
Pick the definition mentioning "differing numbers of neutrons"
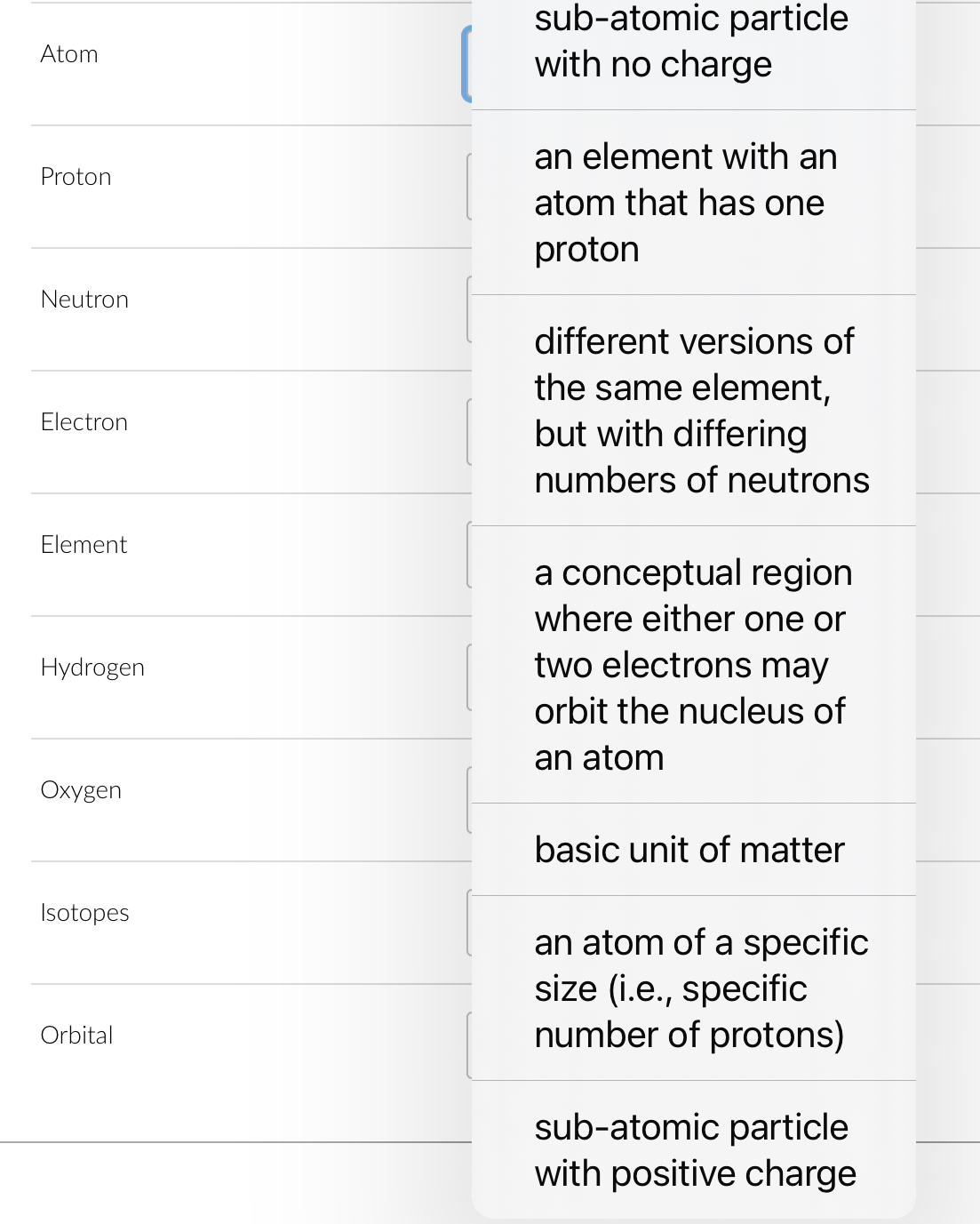coord(693,410)
